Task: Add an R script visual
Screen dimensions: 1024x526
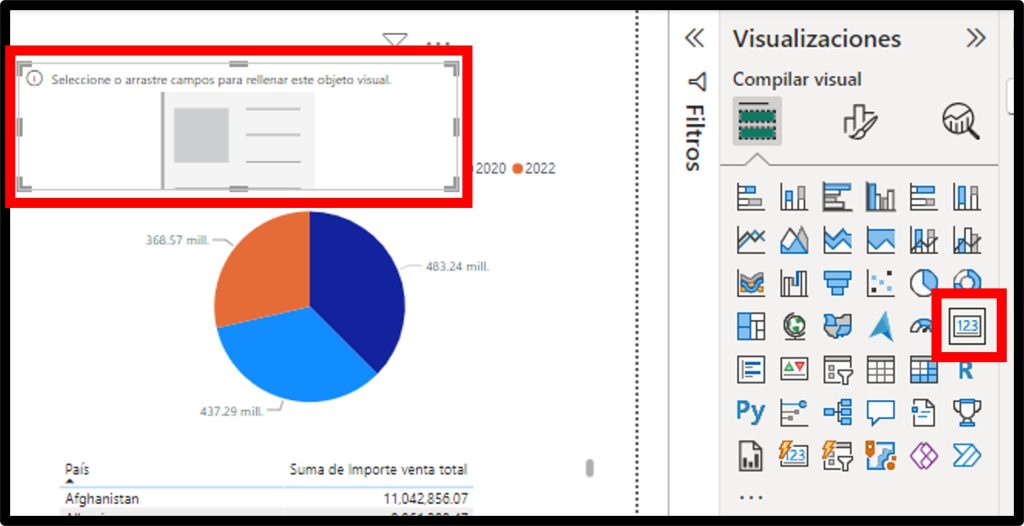Action: point(966,369)
